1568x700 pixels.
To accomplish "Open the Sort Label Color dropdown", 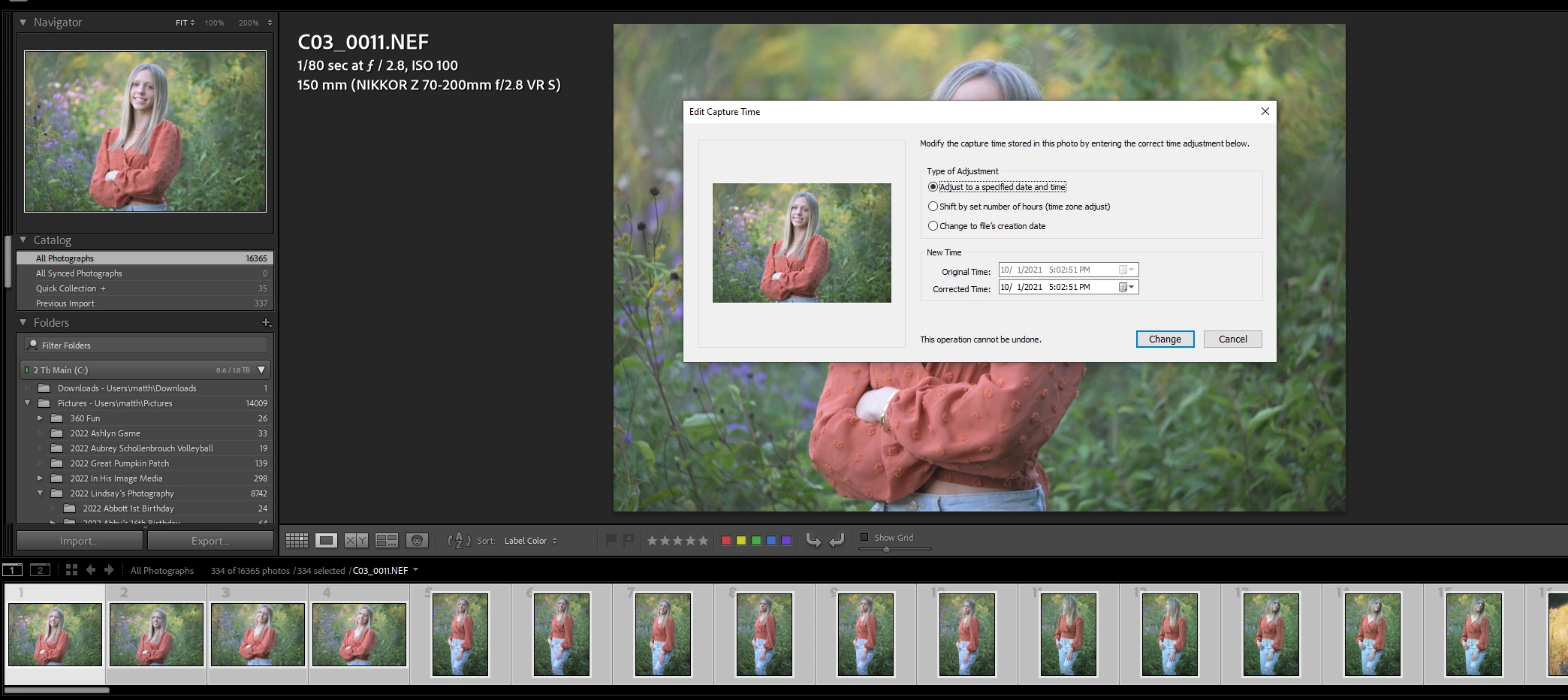I will (x=531, y=541).
